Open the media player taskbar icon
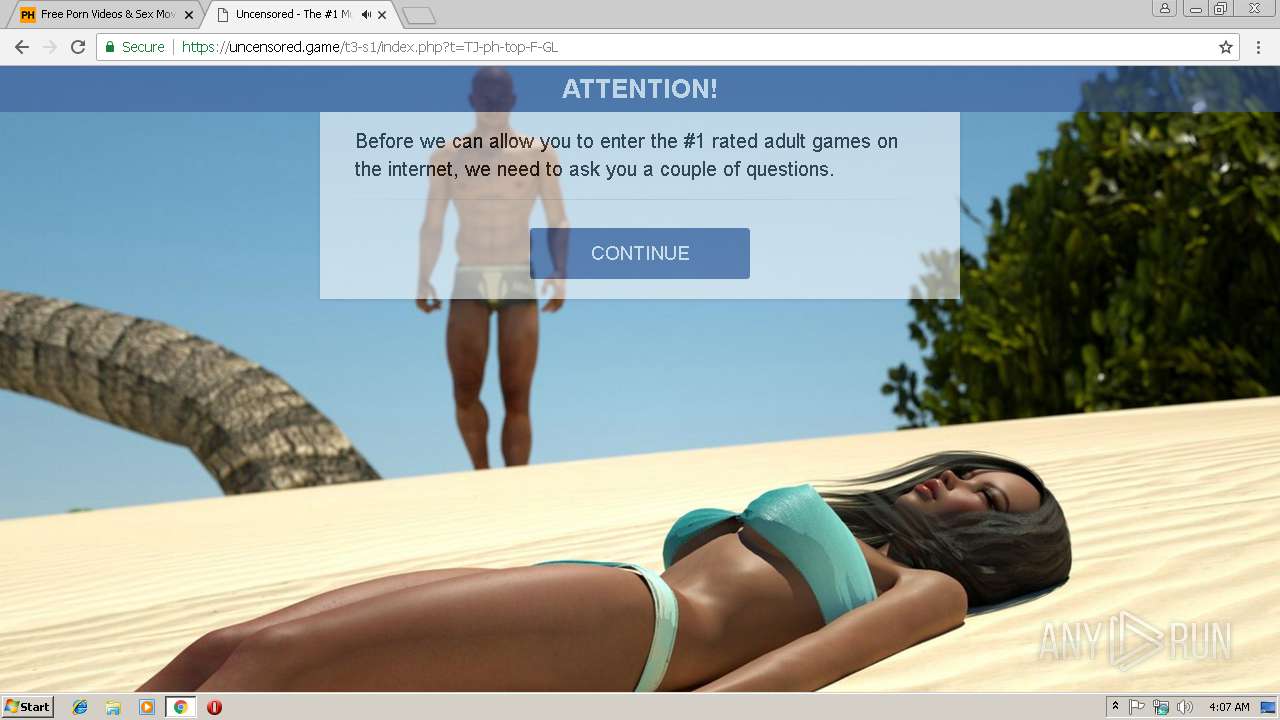 point(147,707)
